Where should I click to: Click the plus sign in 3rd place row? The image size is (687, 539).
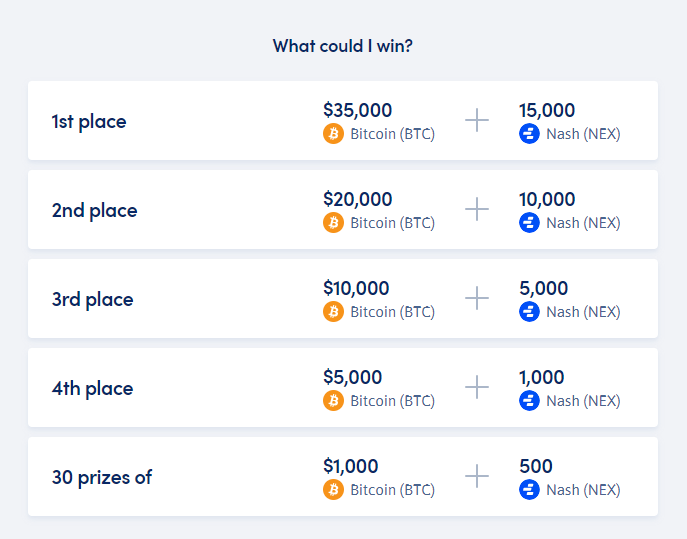pos(477,298)
